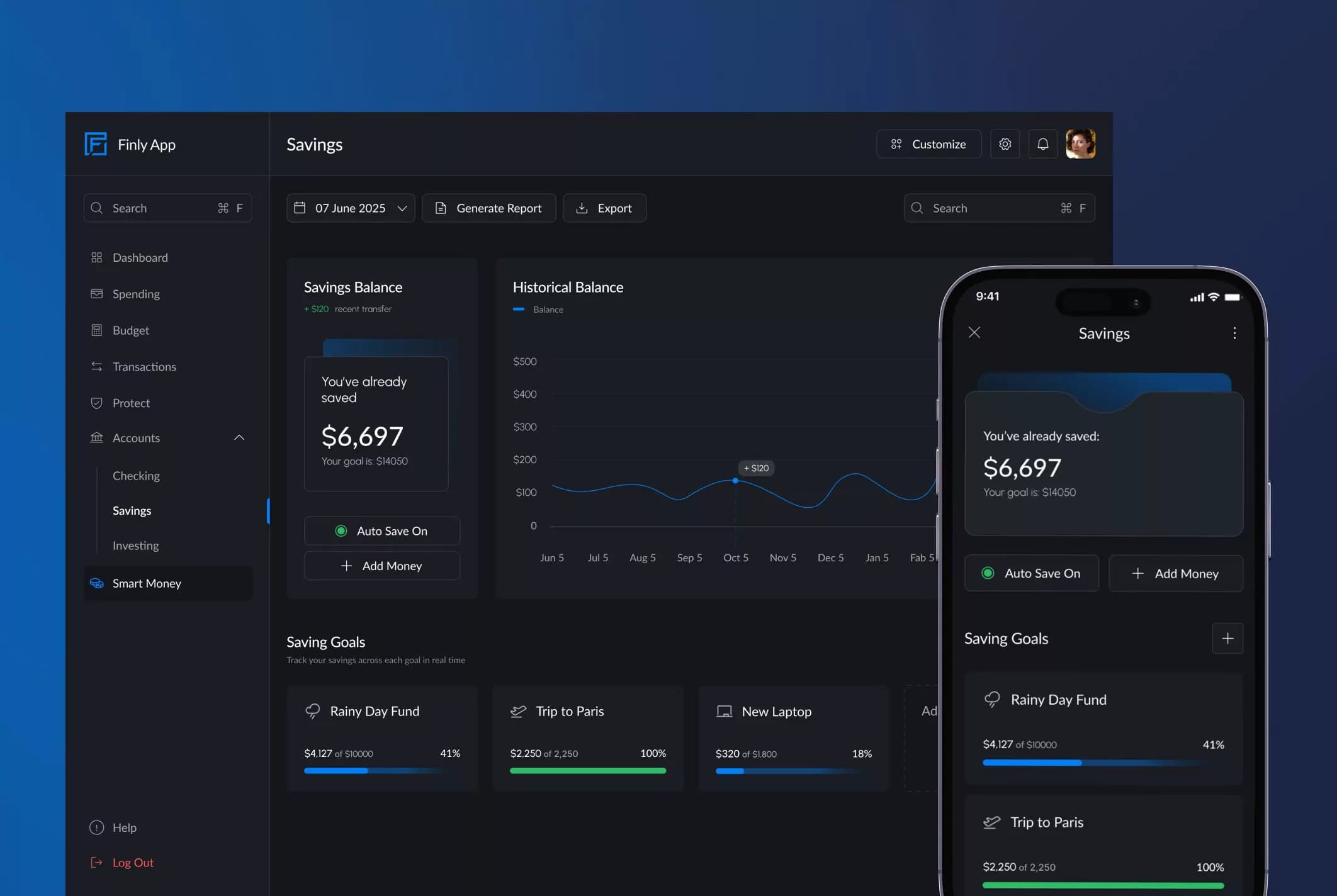Open the Budget section
The image size is (1337, 896).
click(130, 330)
